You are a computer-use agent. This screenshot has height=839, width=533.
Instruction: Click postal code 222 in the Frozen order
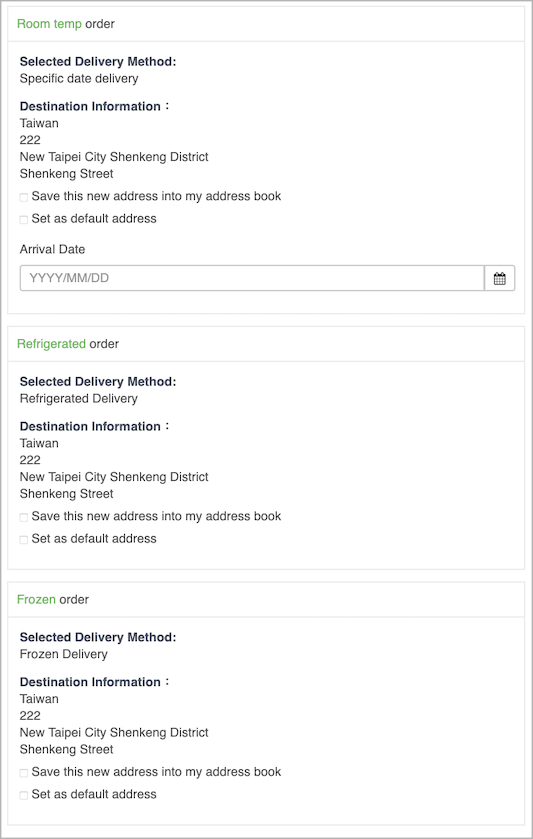[30, 716]
